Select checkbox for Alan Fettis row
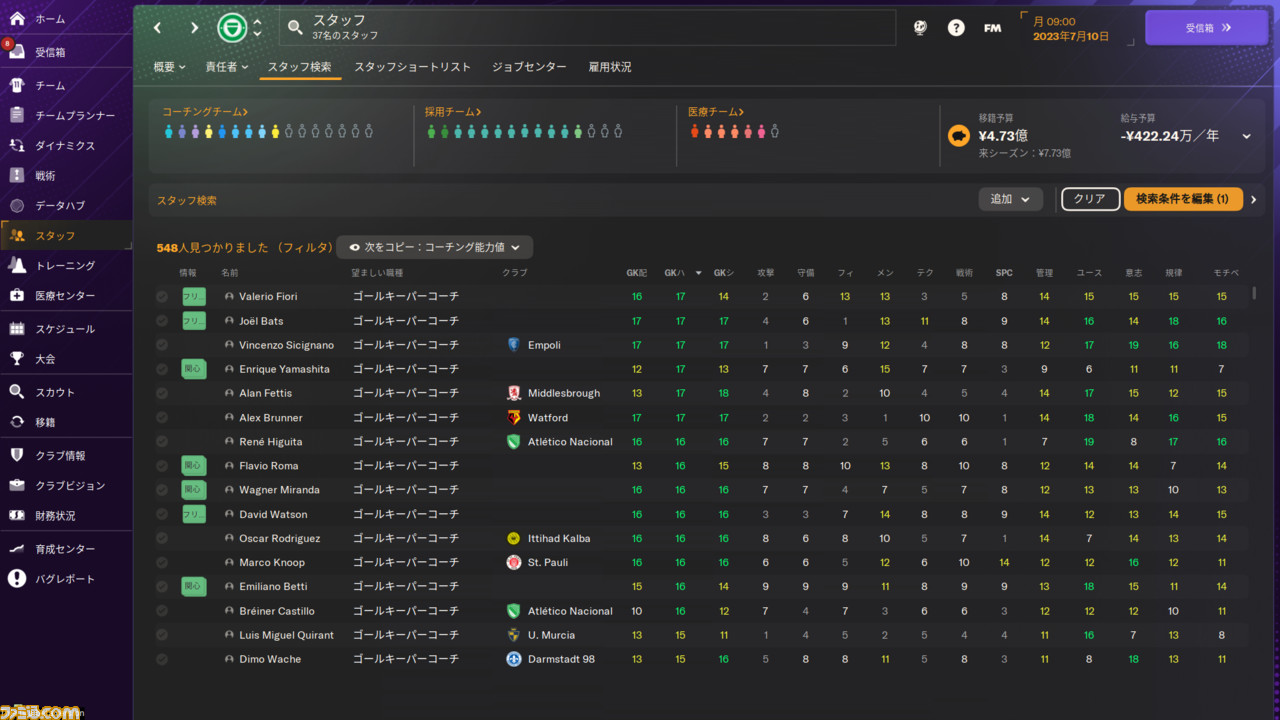 tap(162, 394)
